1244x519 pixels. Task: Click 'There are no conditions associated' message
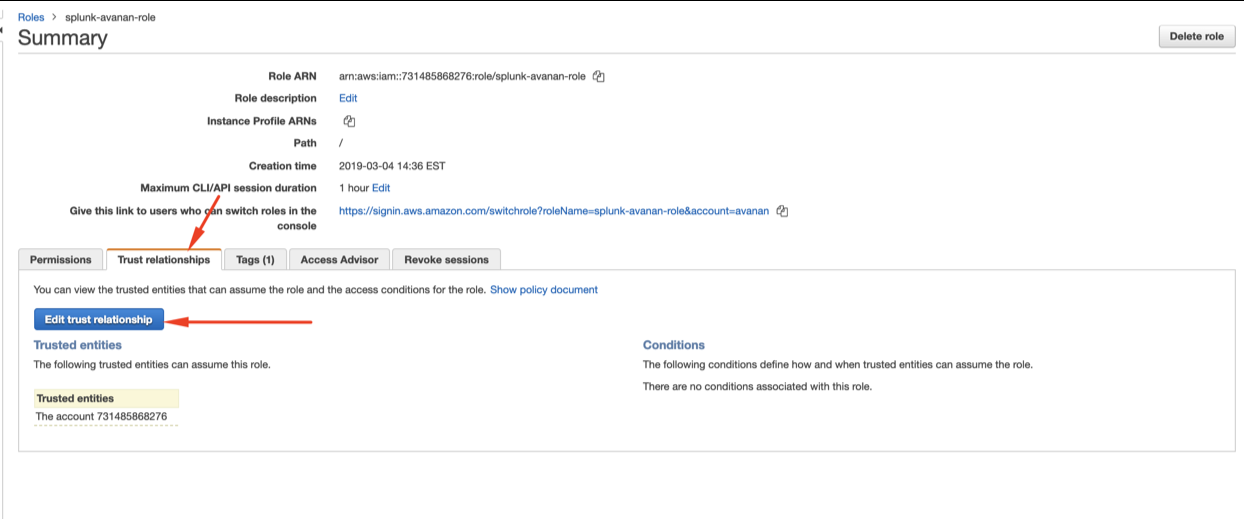757,387
